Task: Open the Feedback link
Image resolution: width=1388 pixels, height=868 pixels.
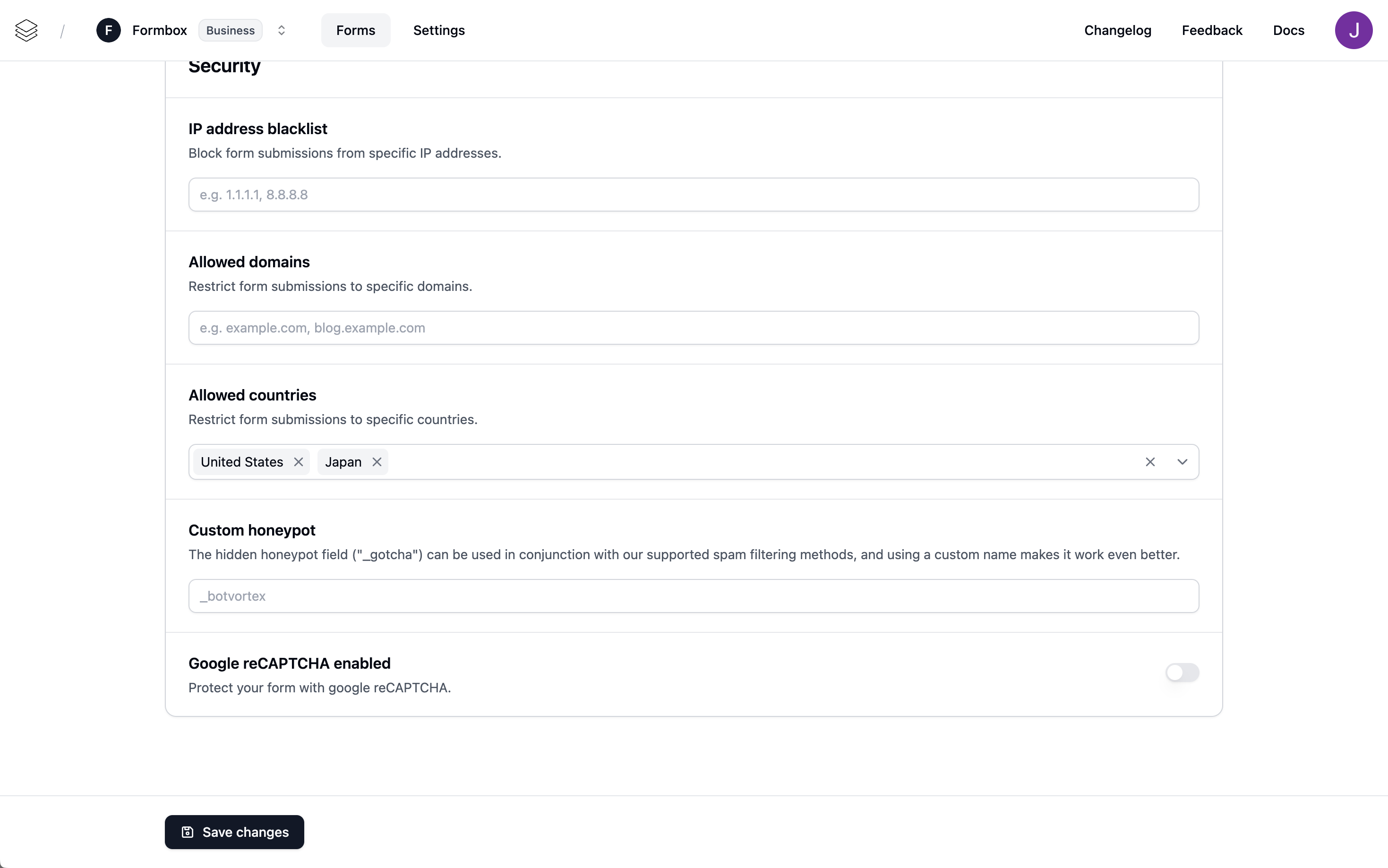Action: [1212, 30]
